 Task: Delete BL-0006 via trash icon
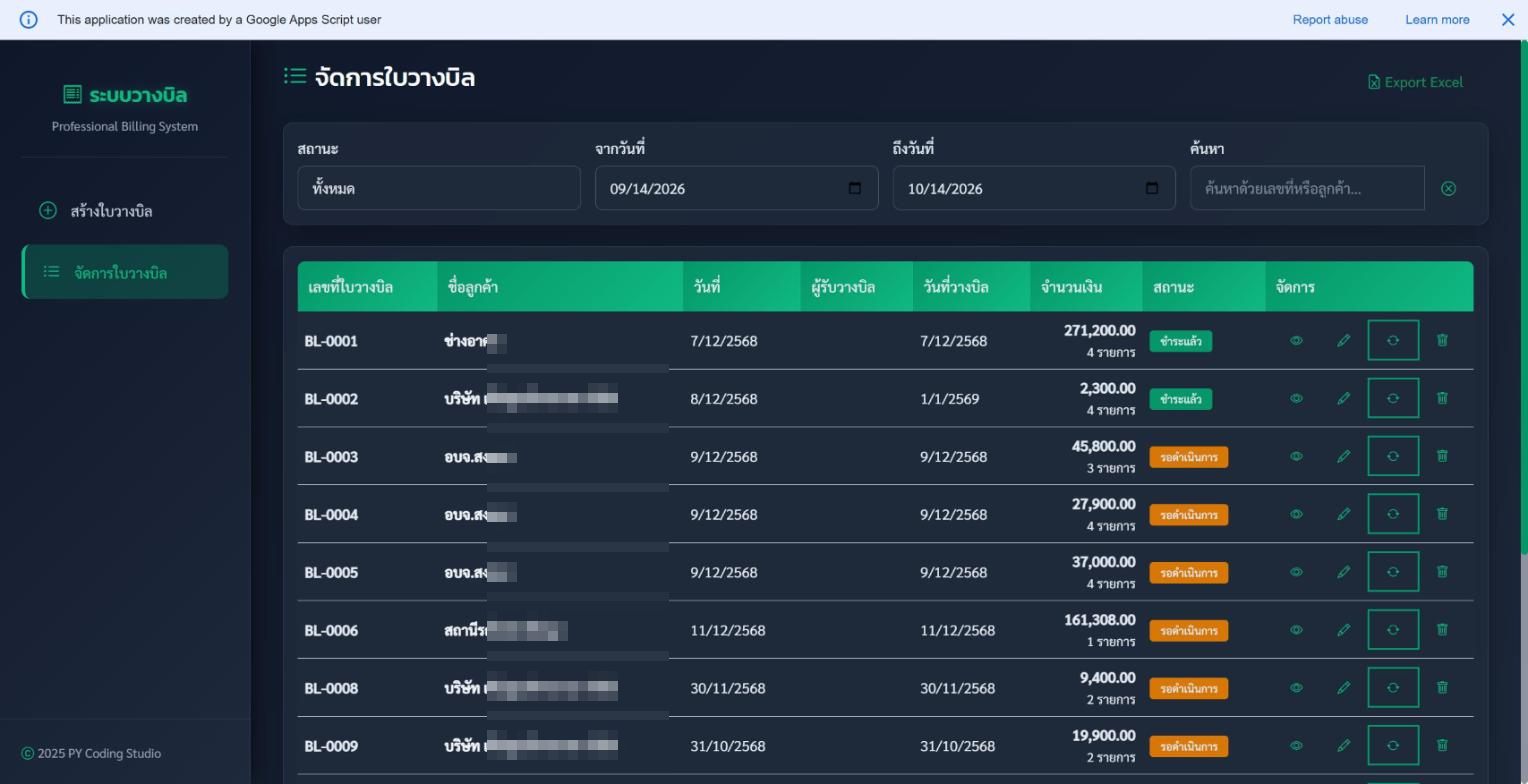pyautogui.click(x=1442, y=630)
